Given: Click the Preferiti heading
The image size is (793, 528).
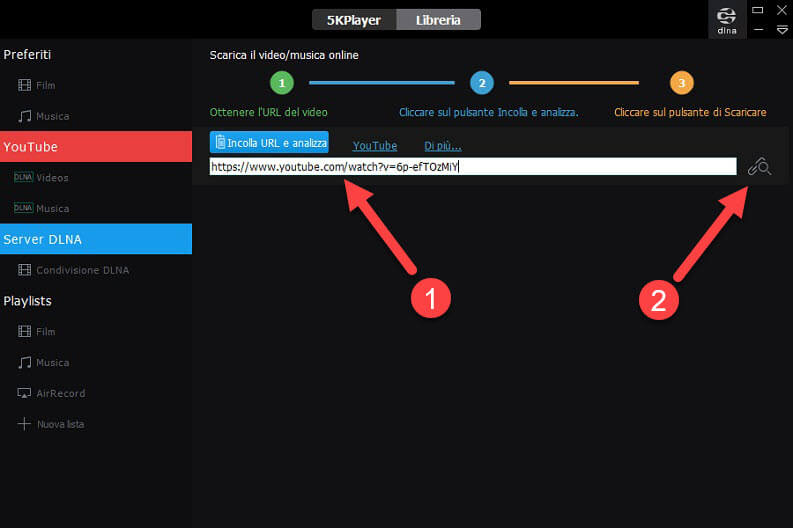Looking at the screenshot, I should tap(27, 55).
